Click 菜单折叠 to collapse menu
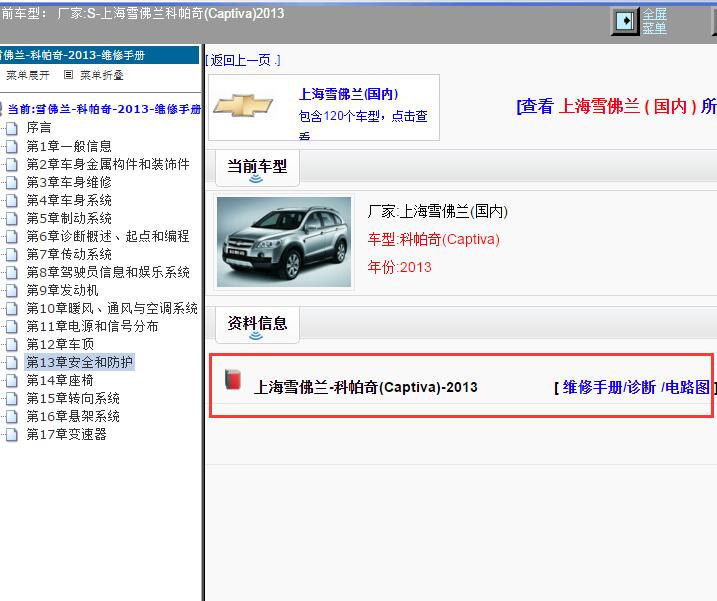 pyautogui.click(x=102, y=75)
